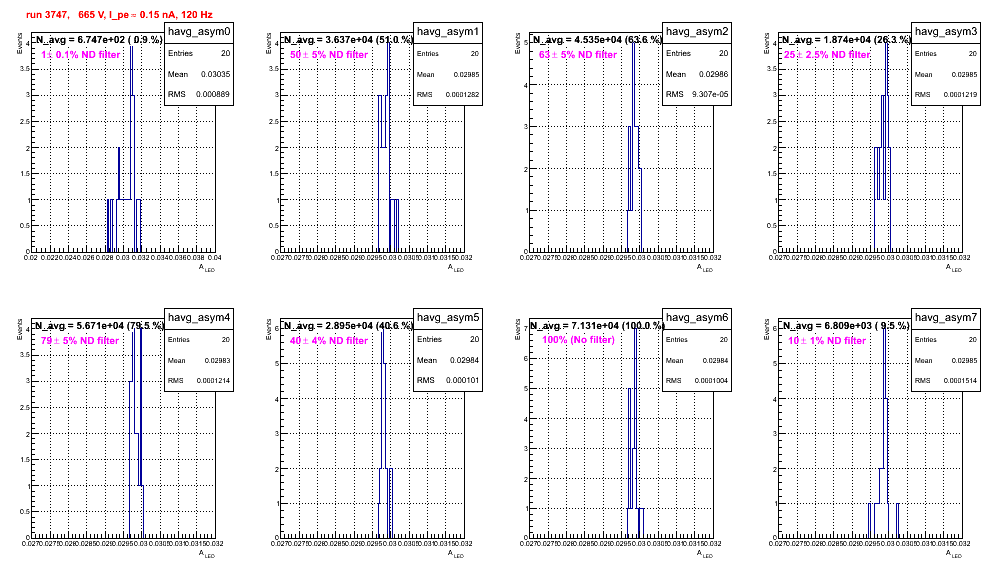Select the N_avg = 5.671e+04 label
This screenshot has width=996, height=572.
point(98,325)
